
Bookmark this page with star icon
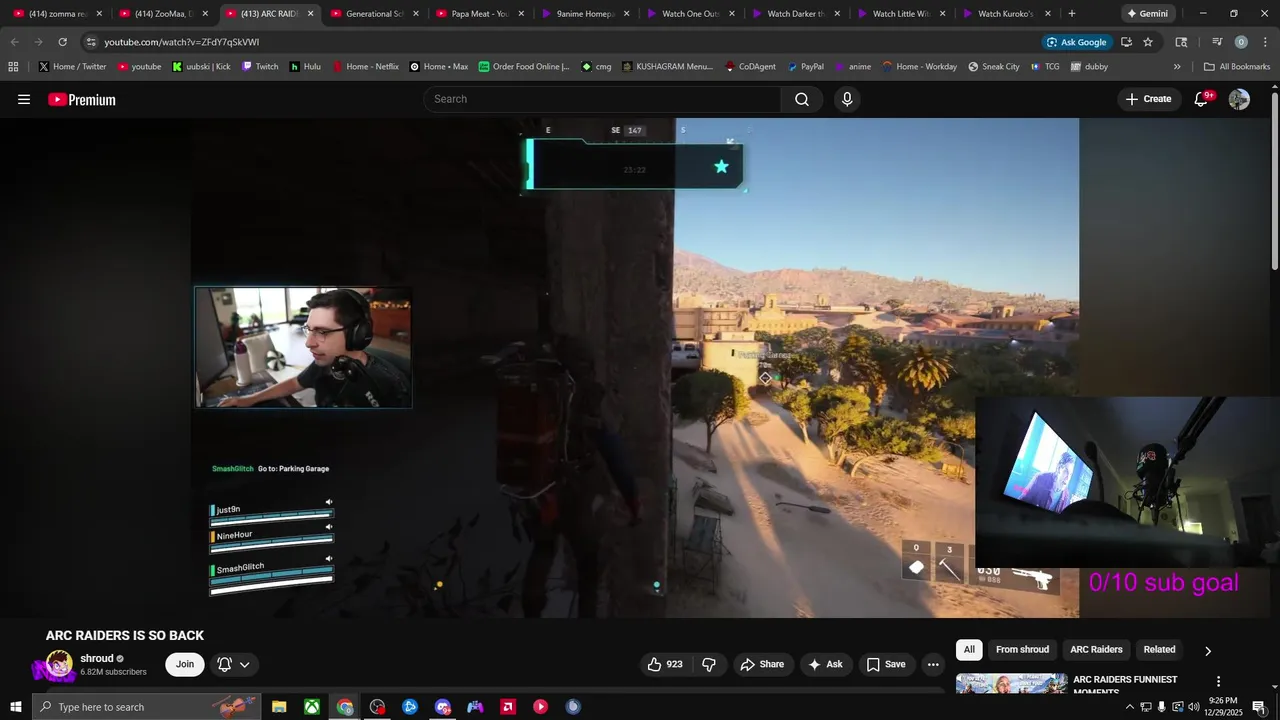1148,42
